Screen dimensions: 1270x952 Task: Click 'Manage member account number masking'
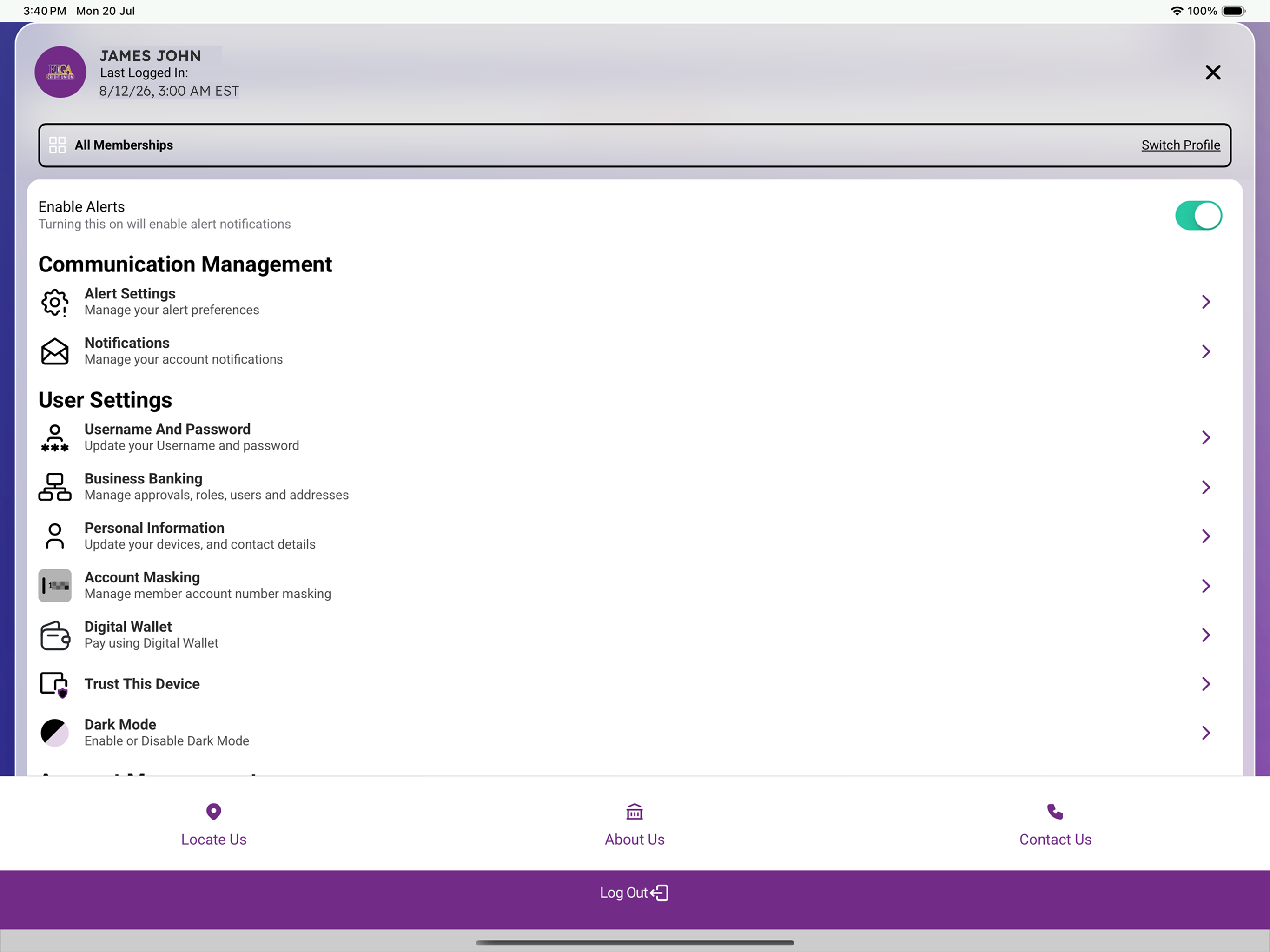click(x=208, y=594)
